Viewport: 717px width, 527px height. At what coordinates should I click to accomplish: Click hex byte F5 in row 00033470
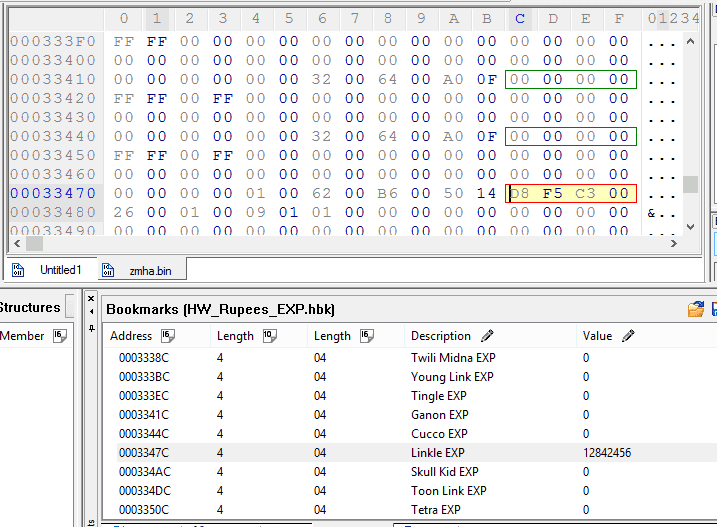tap(552, 194)
